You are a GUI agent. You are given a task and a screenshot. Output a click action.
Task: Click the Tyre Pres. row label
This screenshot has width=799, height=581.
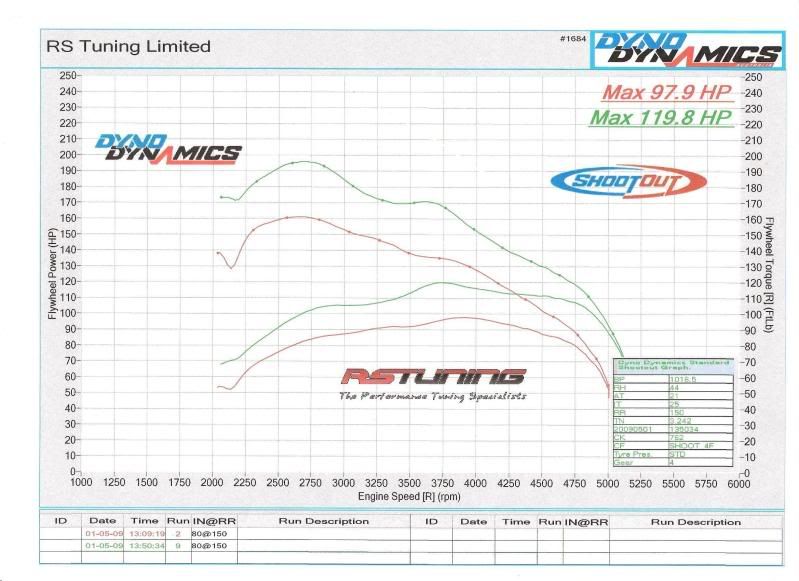[x=635, y=454]
